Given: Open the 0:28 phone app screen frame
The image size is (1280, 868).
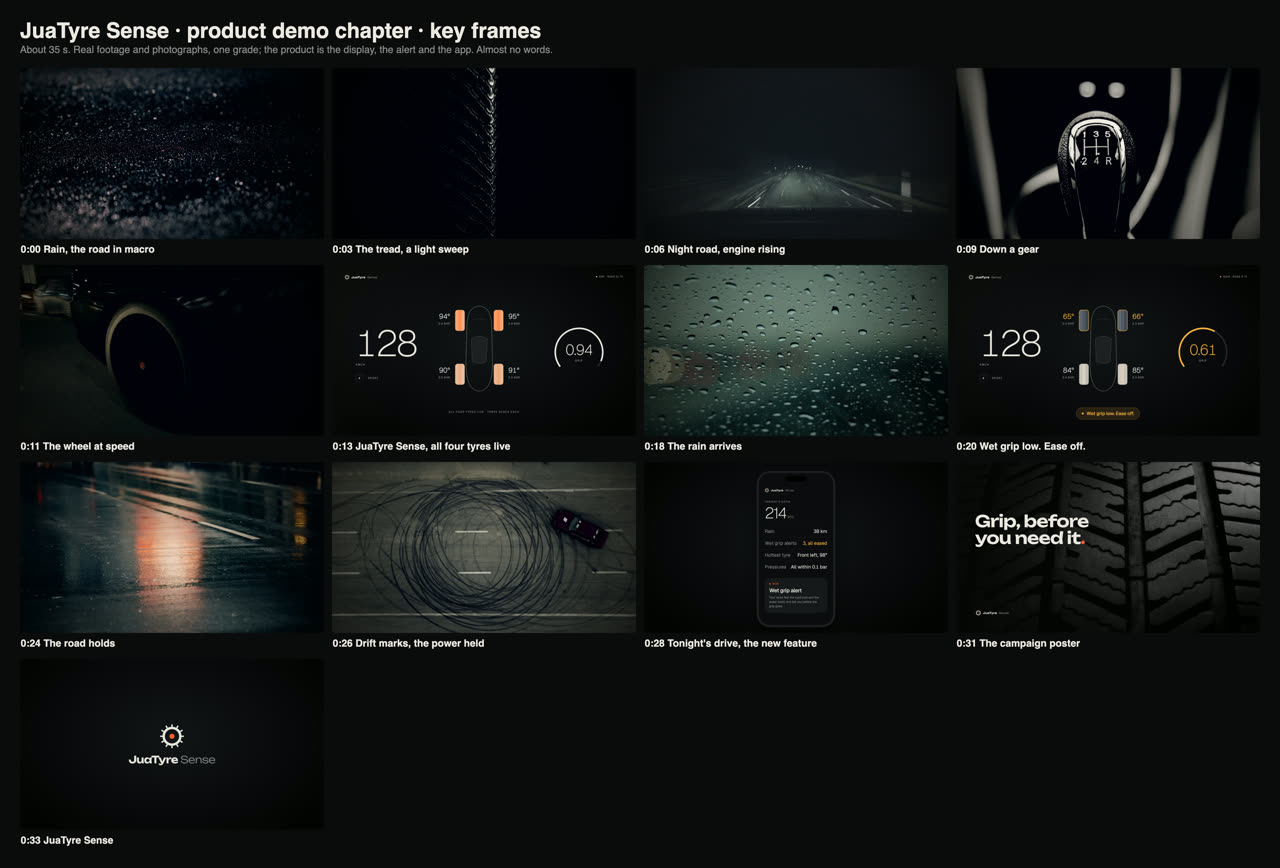Looking at the screenshot, I should (796, 547).
